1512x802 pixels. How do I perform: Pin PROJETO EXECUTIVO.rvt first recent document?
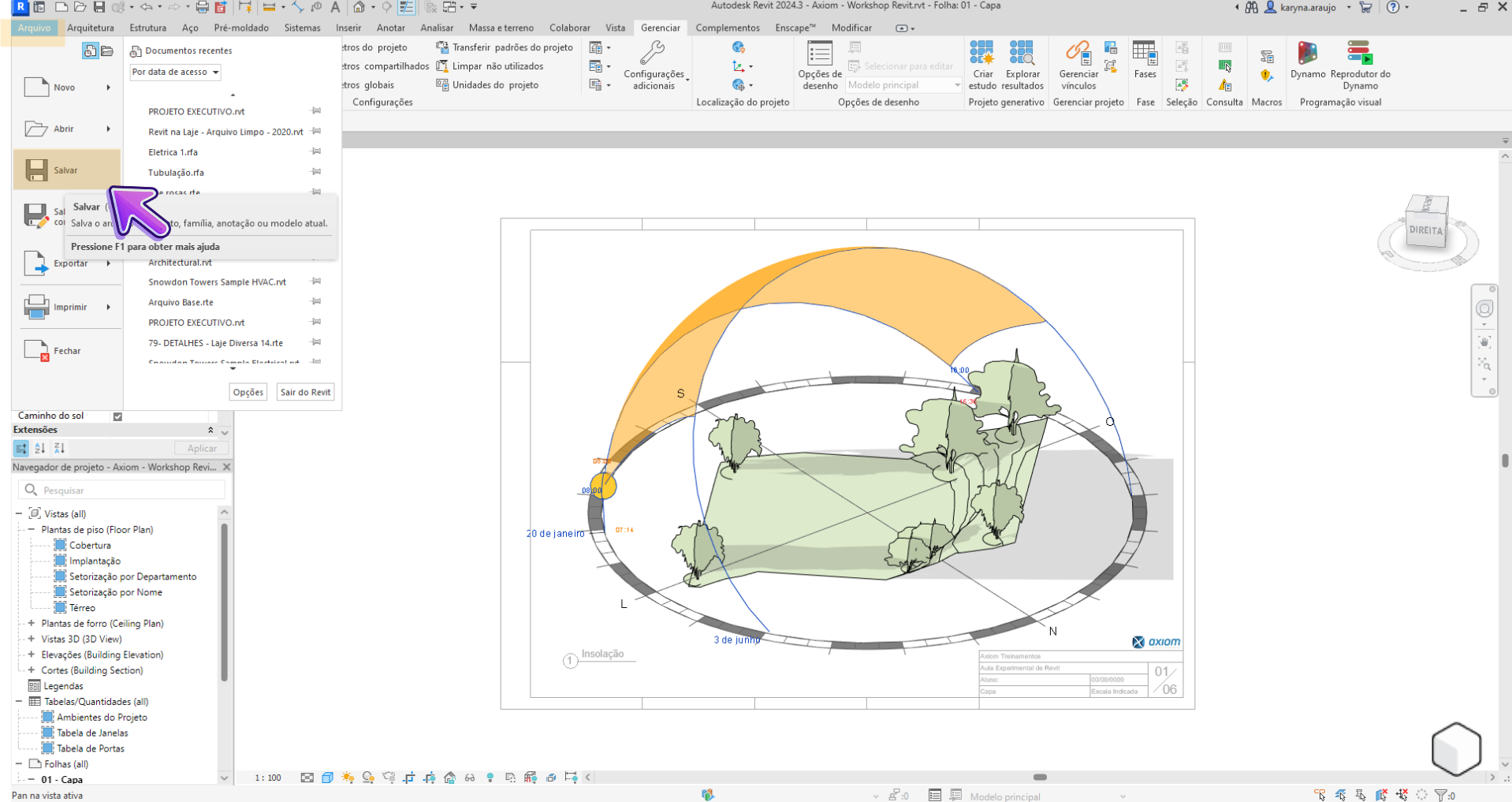click(x=316, y=111)
